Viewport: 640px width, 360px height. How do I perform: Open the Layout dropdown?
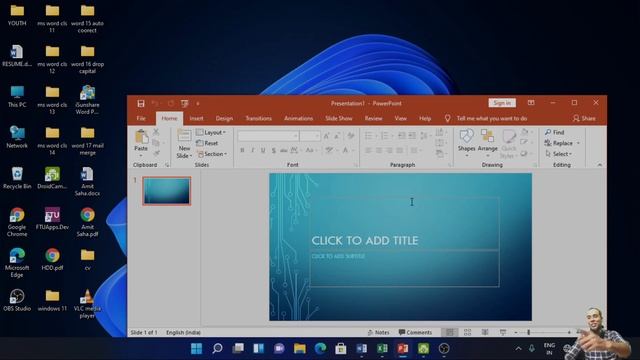click(x=211, y=132)
